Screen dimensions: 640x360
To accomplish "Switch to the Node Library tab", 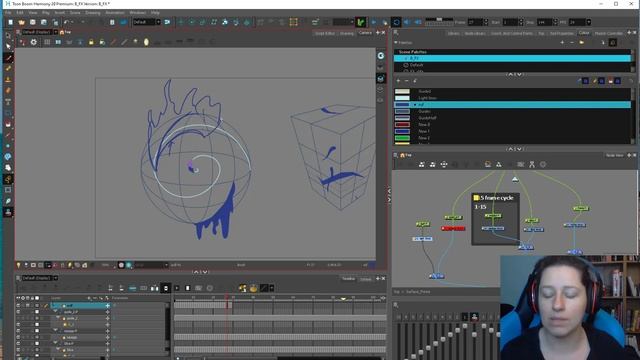I will click(x=475, y=33).
